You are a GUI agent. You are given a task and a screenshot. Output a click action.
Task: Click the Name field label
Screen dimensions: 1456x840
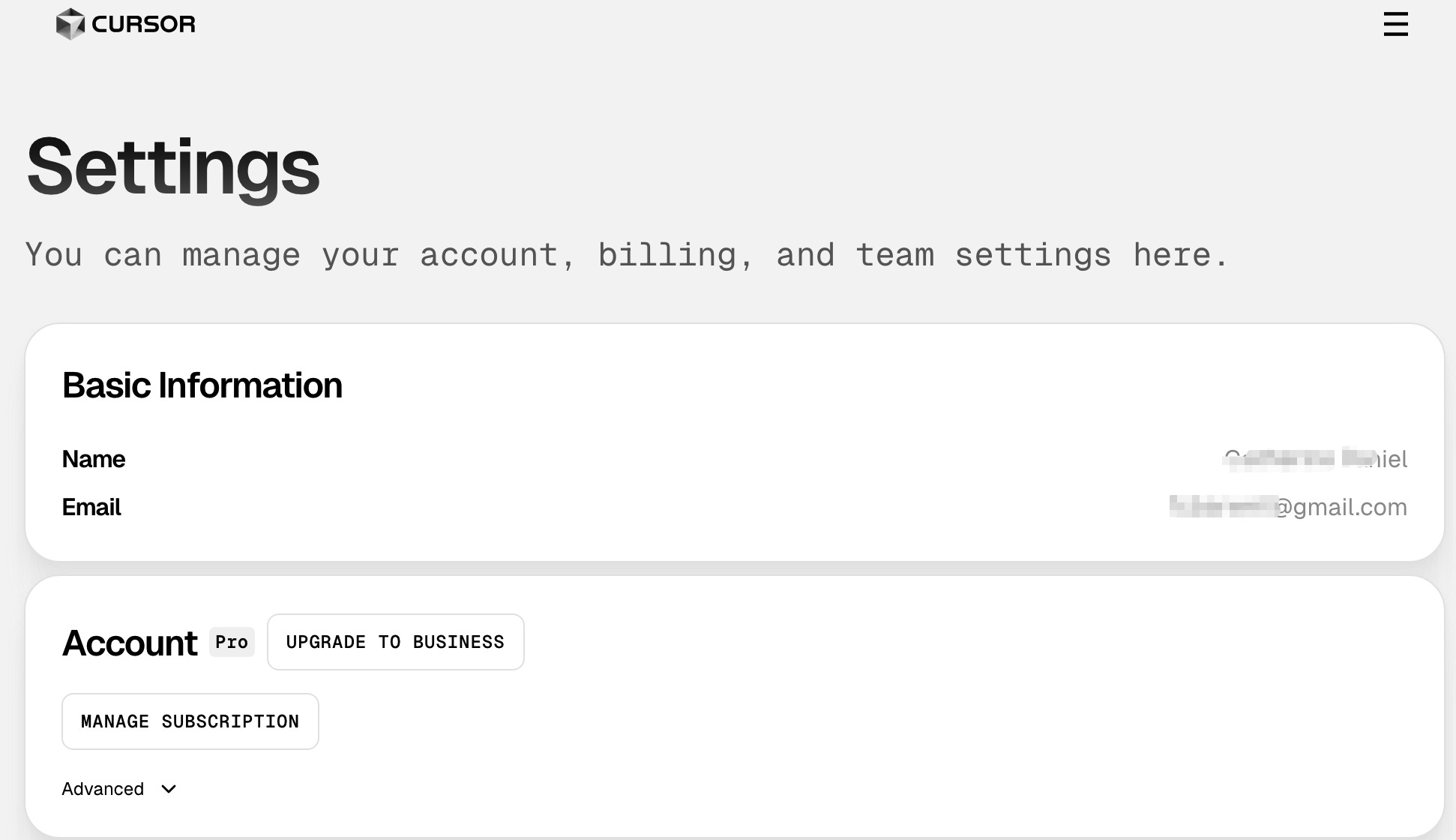93,459
